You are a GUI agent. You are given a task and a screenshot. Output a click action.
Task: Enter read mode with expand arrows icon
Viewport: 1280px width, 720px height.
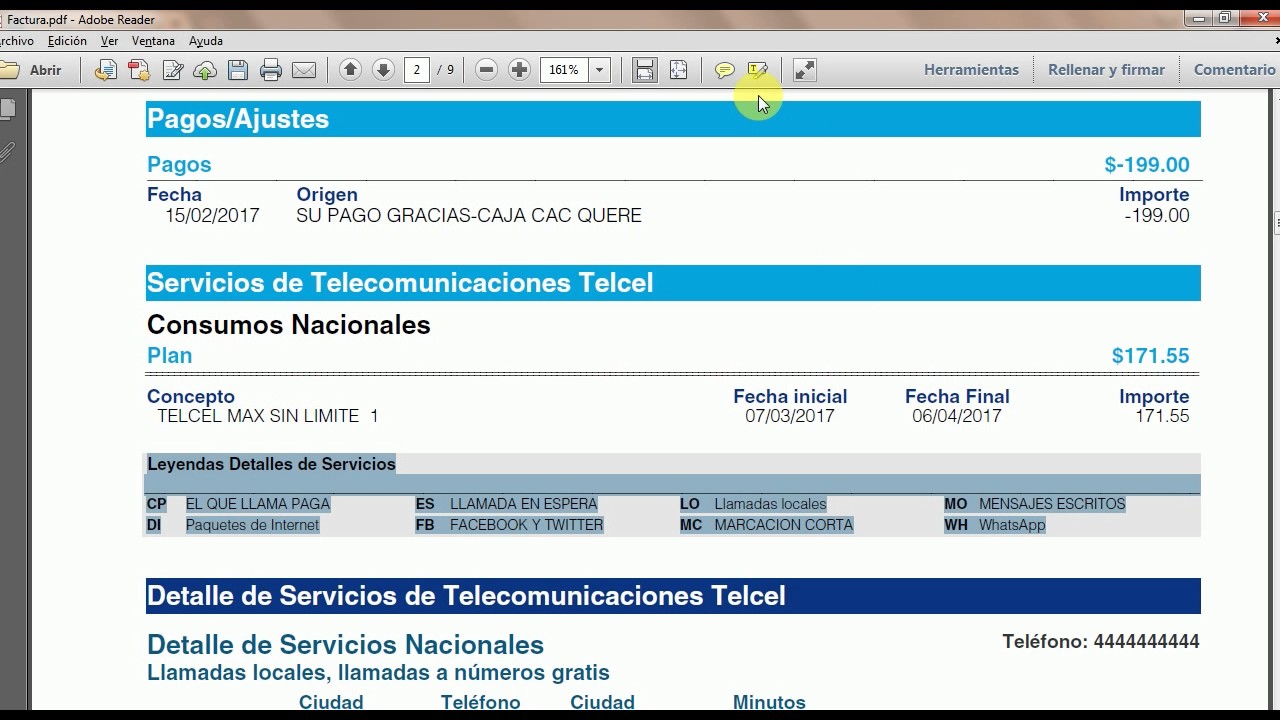tap(805, 70)
